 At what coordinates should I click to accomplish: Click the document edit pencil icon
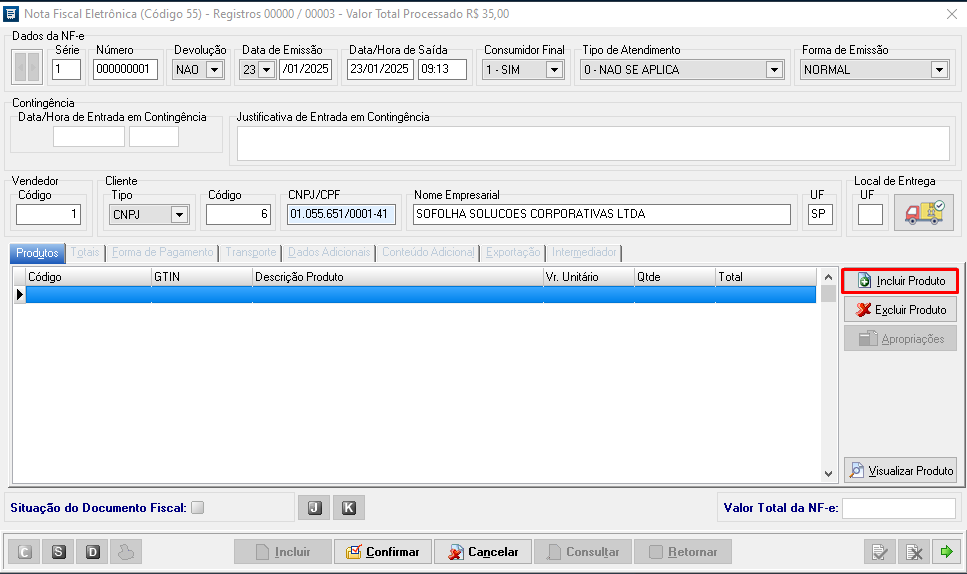(x=880, y=552)
